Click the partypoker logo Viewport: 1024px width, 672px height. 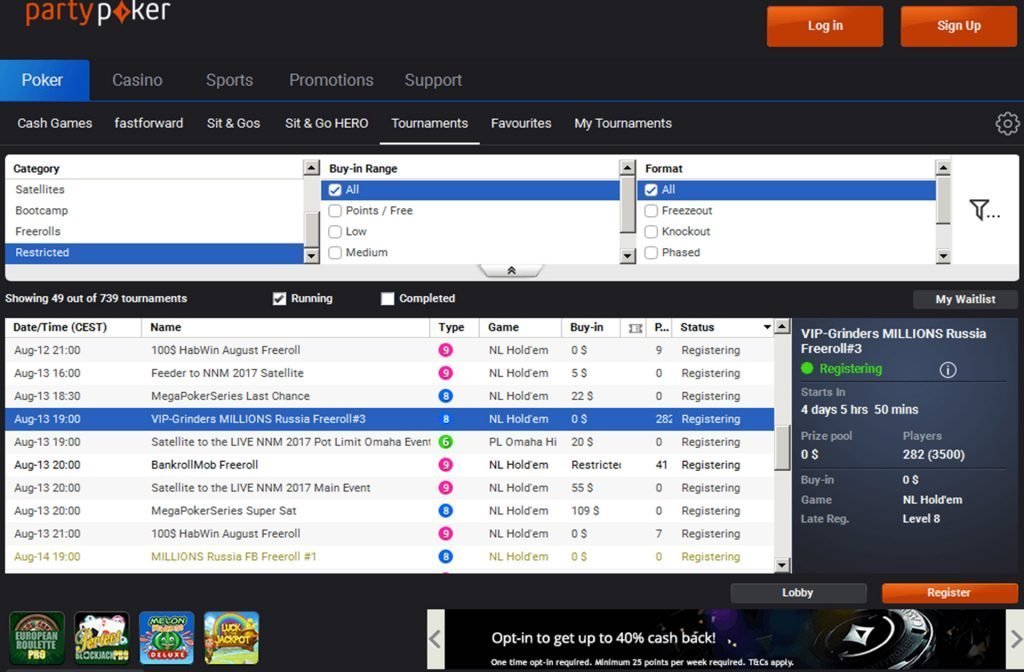coord(98,12)
